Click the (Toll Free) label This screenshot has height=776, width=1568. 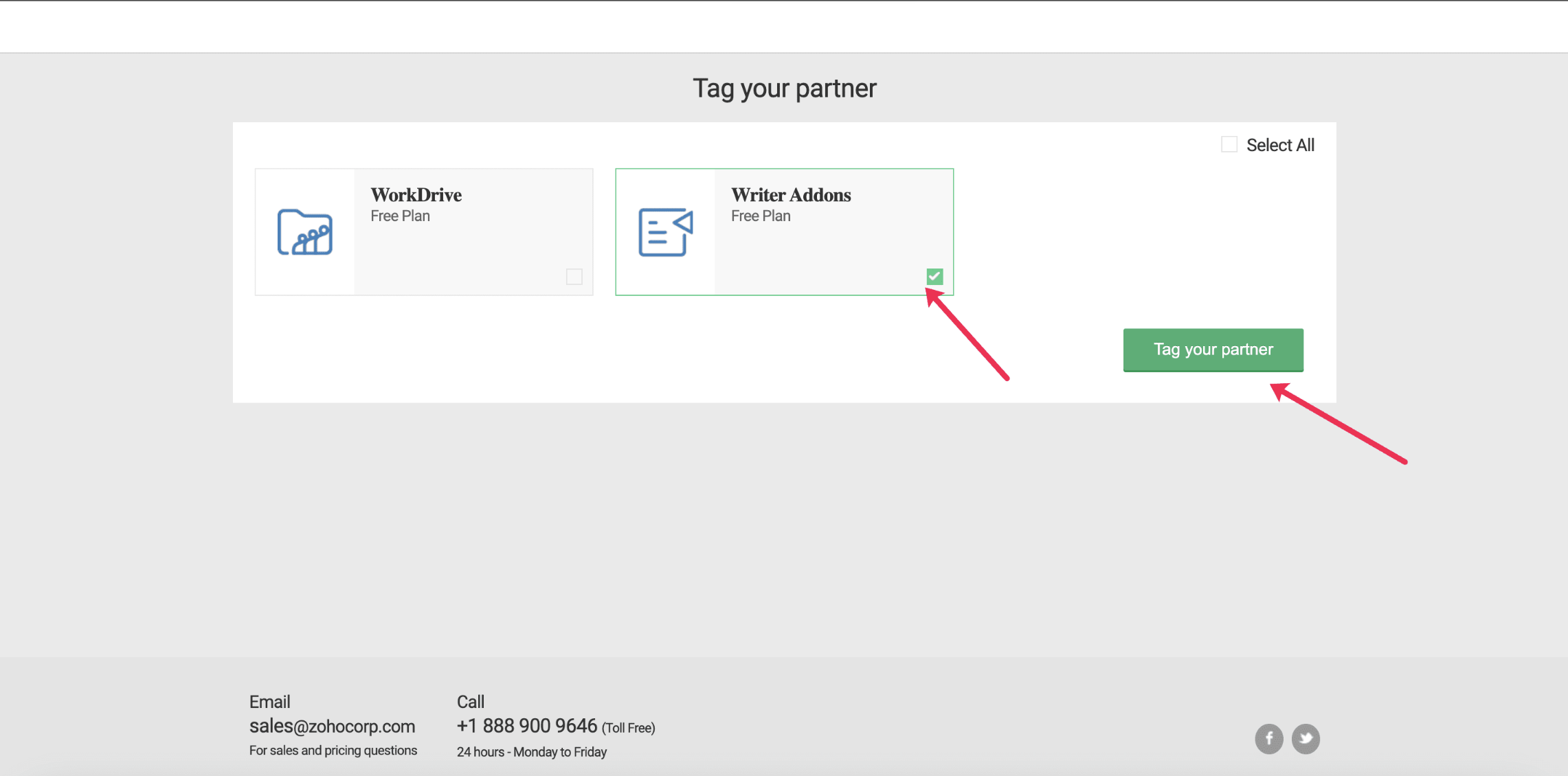[629, 728]
